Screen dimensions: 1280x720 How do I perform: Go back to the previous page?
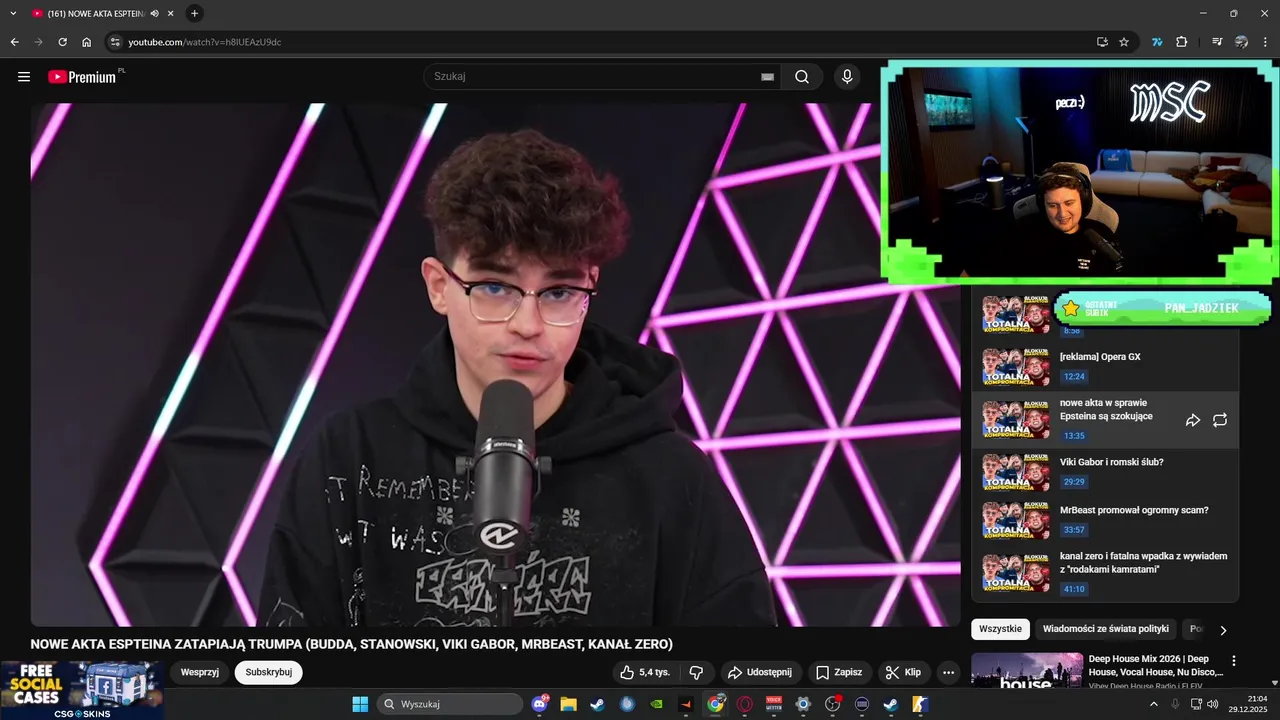point(14,42)
